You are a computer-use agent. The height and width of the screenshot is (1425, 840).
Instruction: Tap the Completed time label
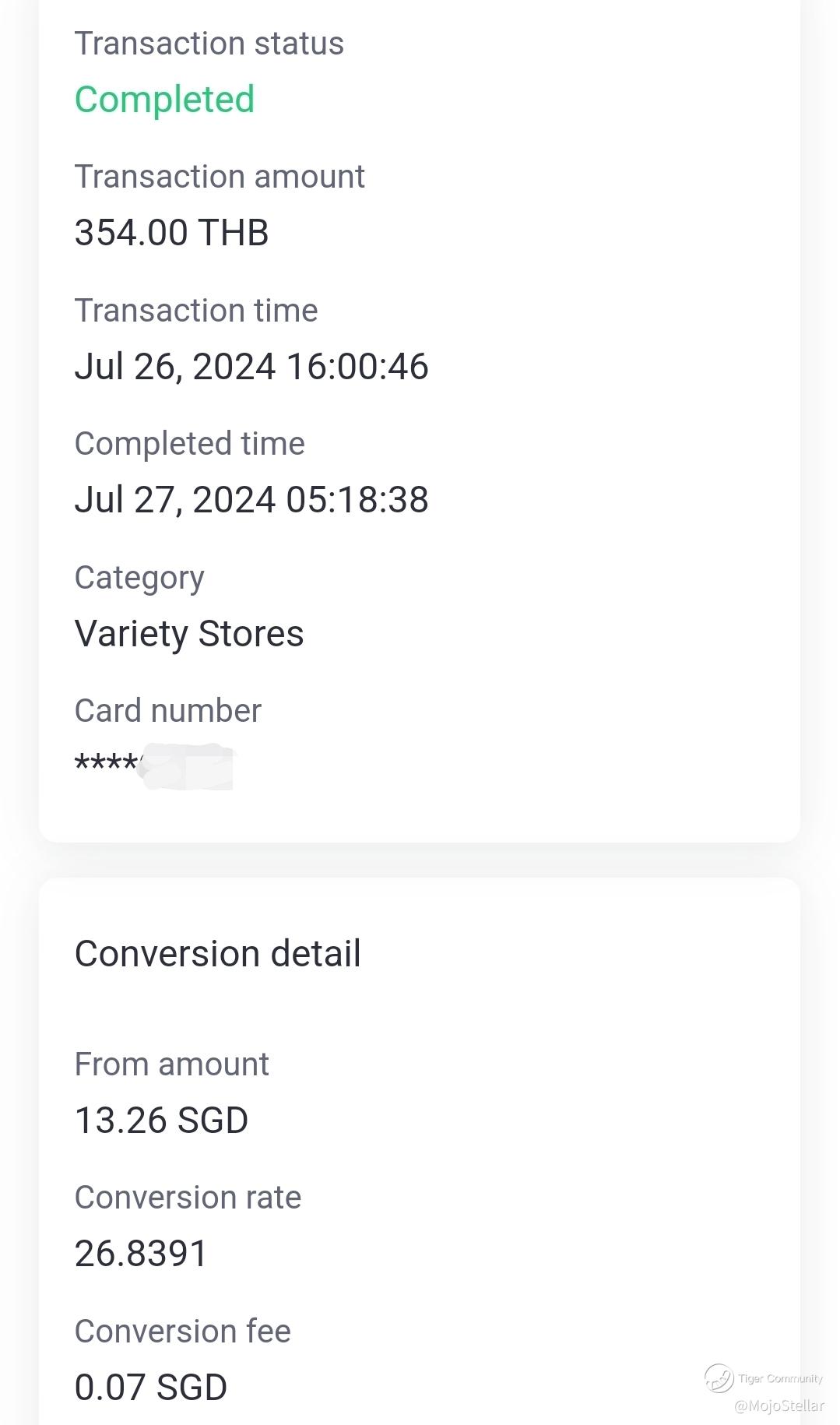click(x=189, y=444)
